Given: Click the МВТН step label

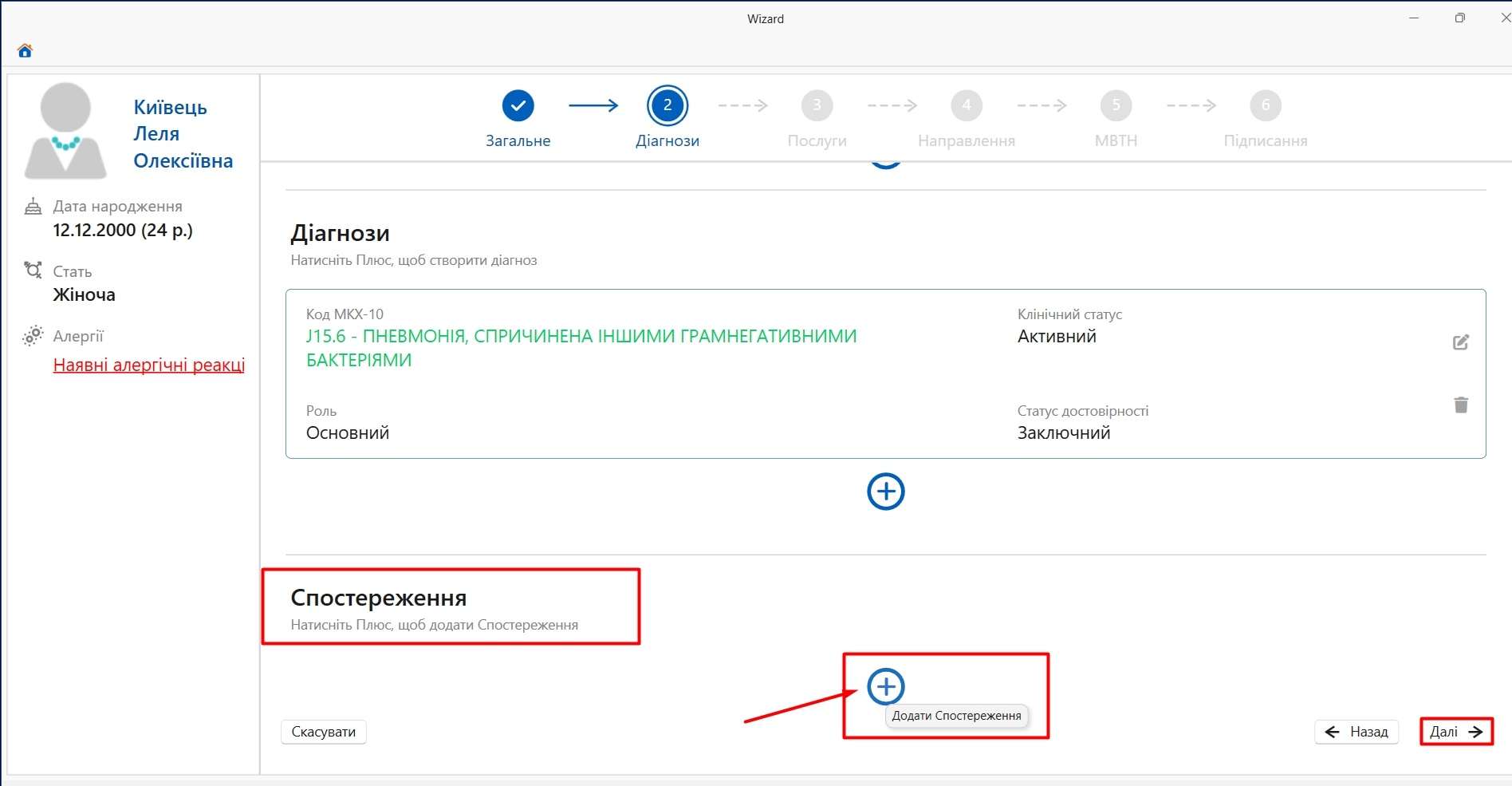Looking at the screenshot, I should pyautogui.click(x=1116, y=141).
